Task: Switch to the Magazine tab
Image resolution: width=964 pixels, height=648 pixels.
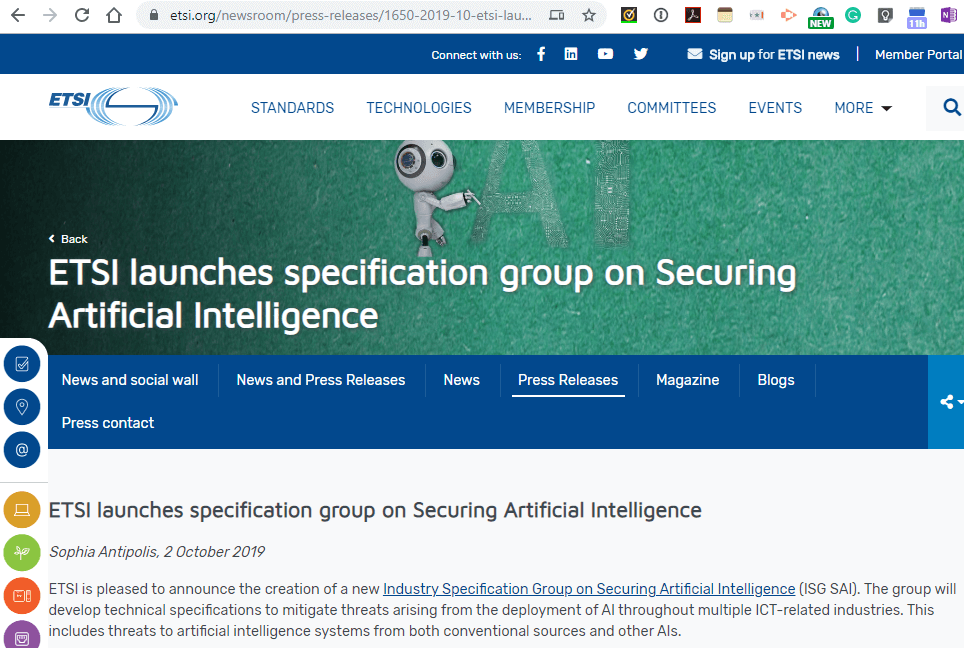Action: (x=687, y=380)
